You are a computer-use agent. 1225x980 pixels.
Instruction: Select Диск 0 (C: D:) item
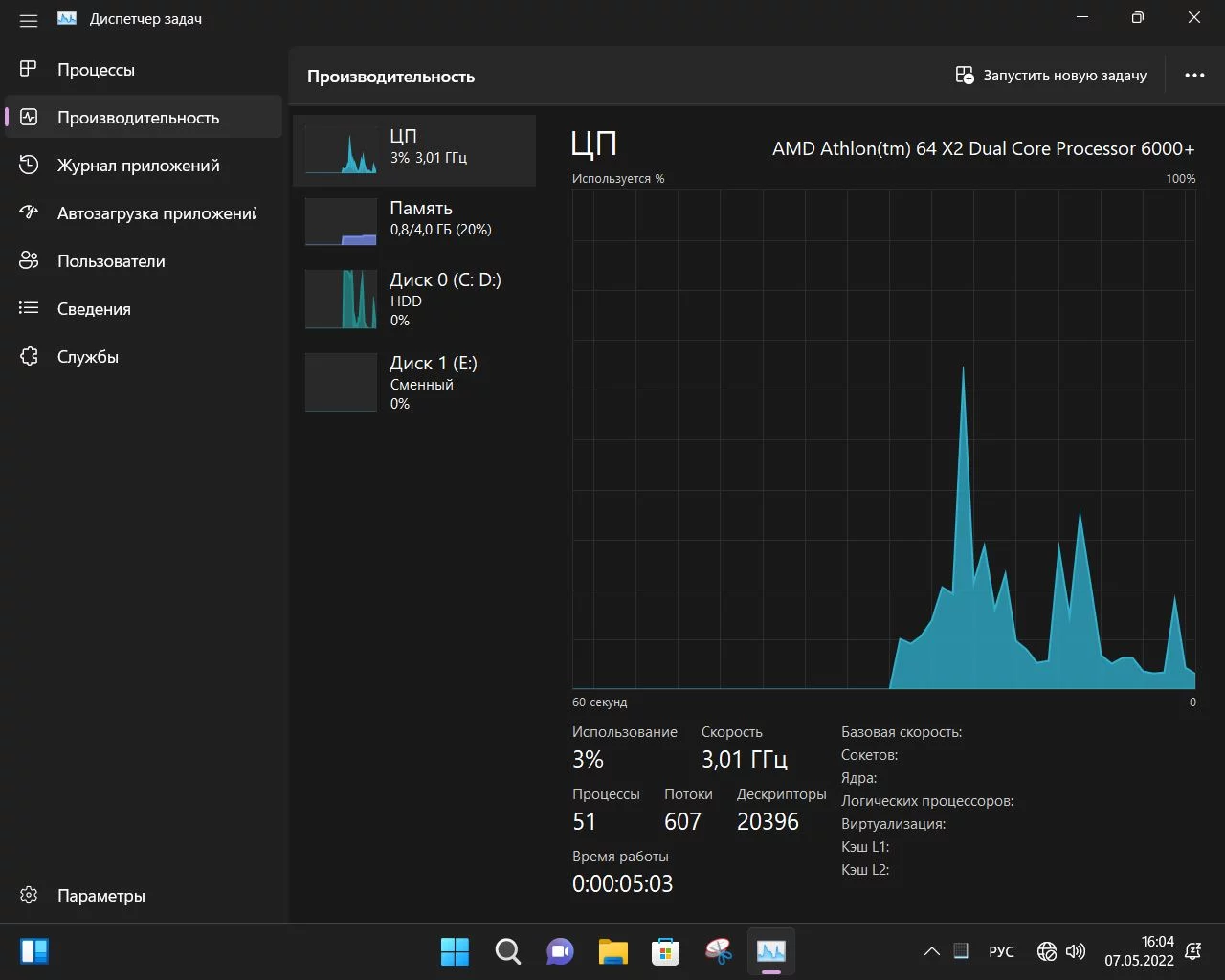pos(414,299)
